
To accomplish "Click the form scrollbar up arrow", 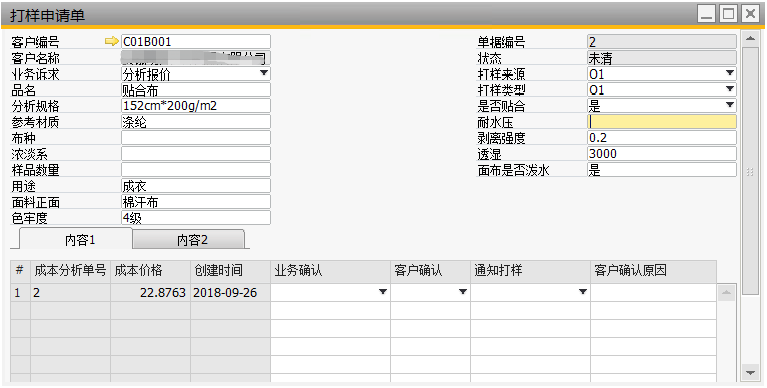I will click(x=750, y=38).
